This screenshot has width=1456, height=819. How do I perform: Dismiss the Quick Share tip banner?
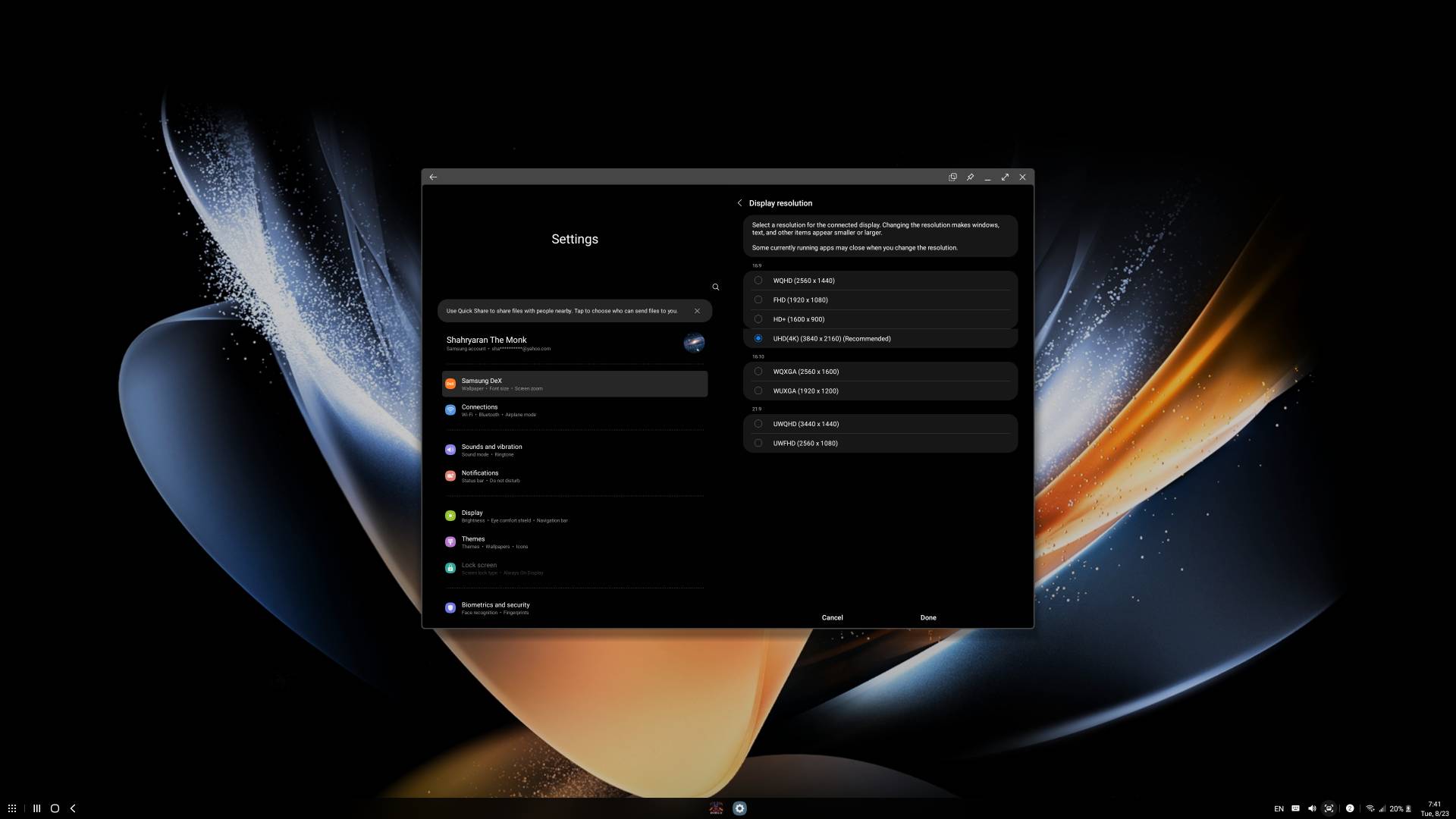tap(697, 311)
